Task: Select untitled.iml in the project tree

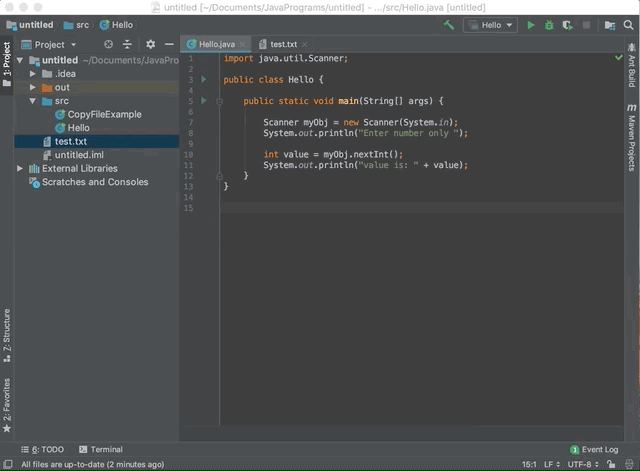Action: point(73,155)
